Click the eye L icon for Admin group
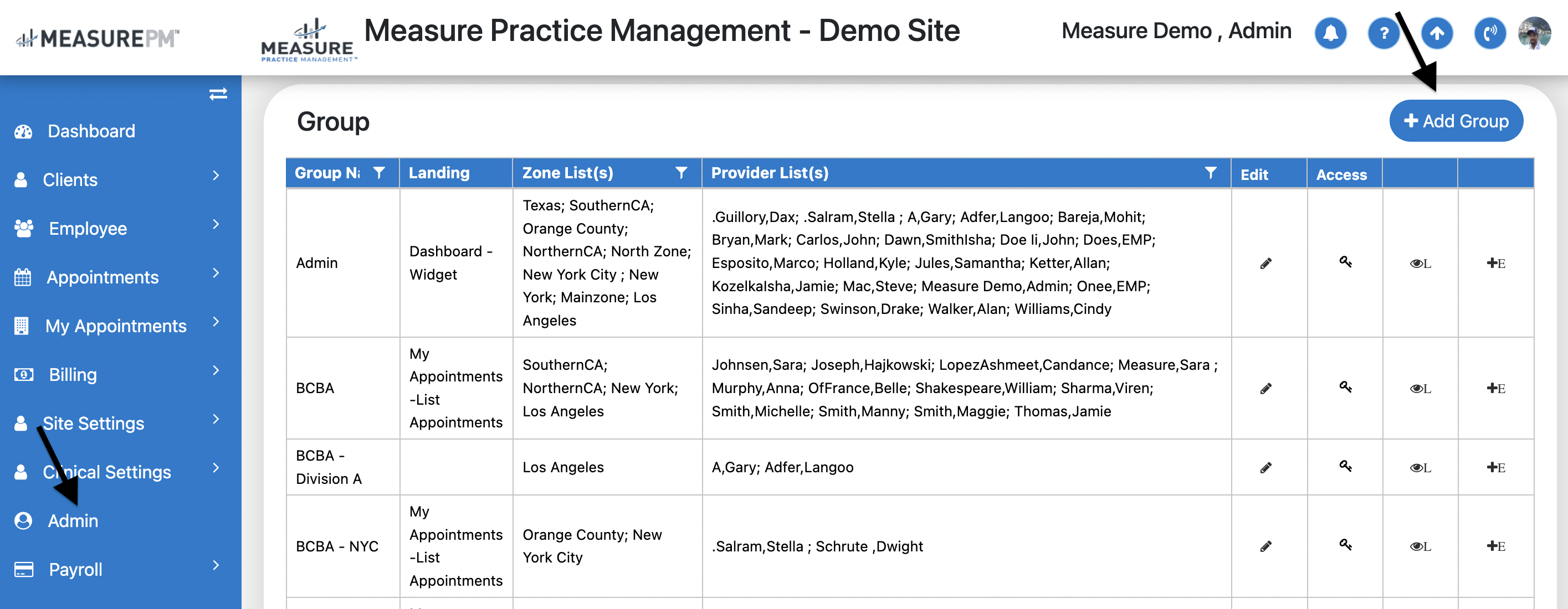The height and width of the screenshot is (609, 1568). pyautogui.click(x=1420, y=264)
